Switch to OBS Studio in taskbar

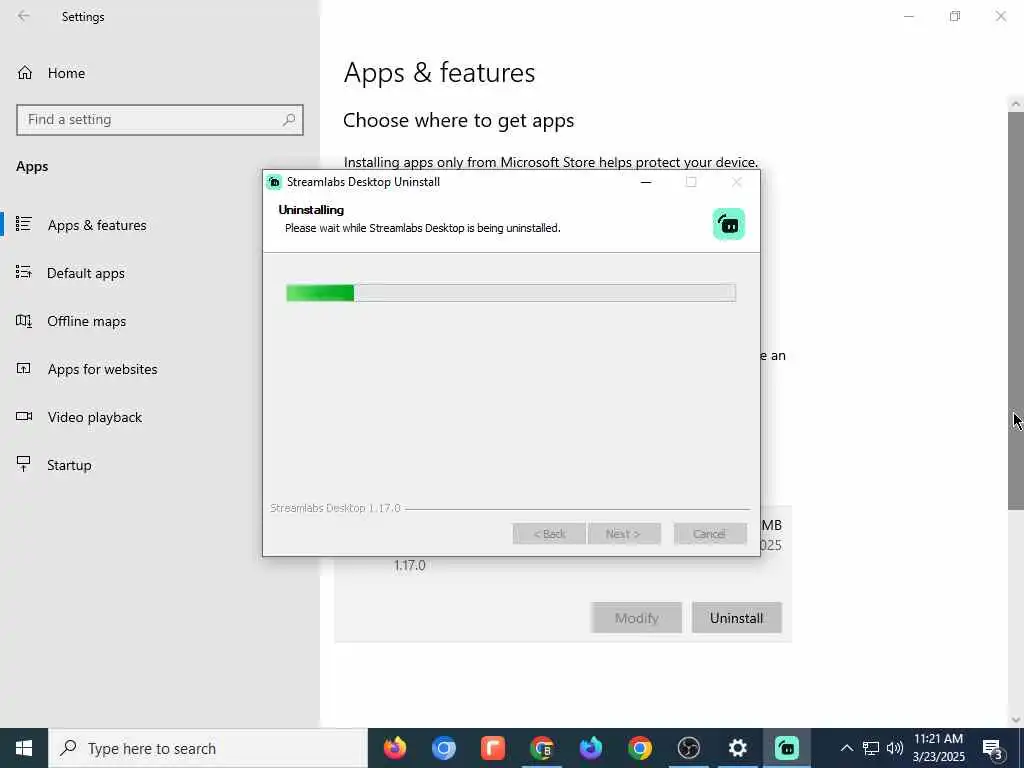[689, 748]
